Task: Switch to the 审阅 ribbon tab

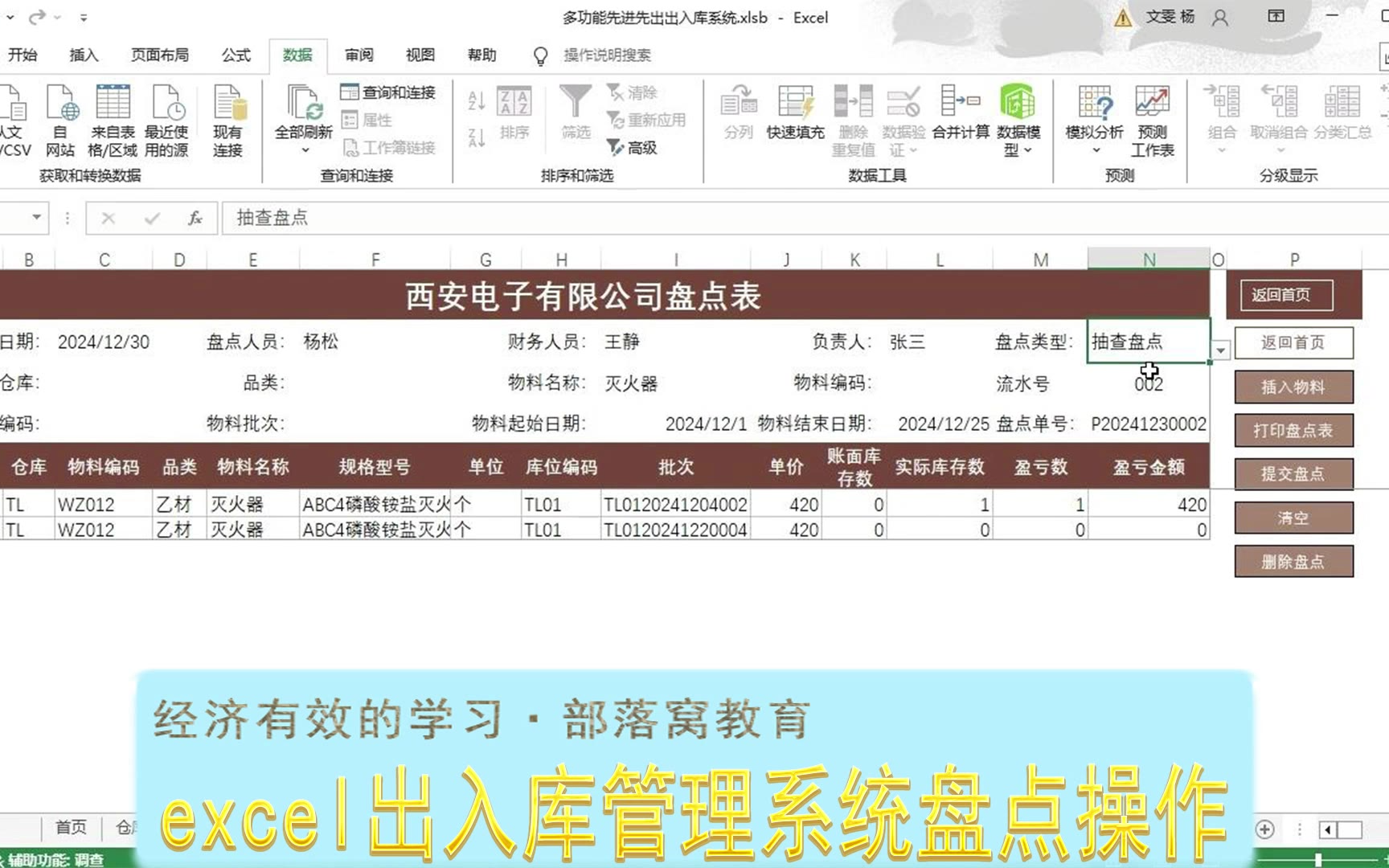Action: pyautogui.click(x=359, y=55)
